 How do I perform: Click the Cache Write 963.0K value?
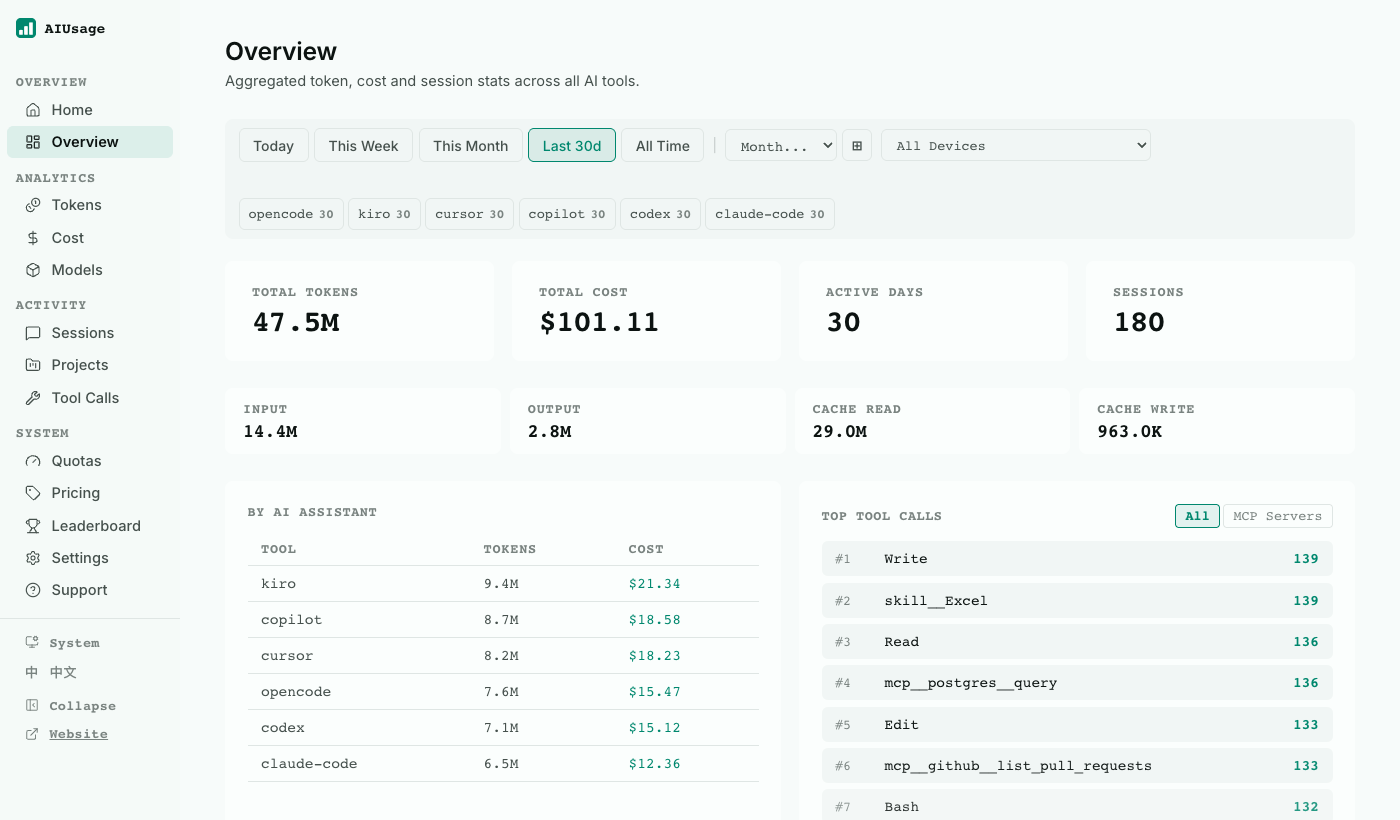pyautogui.click(x=1129, y=432)
